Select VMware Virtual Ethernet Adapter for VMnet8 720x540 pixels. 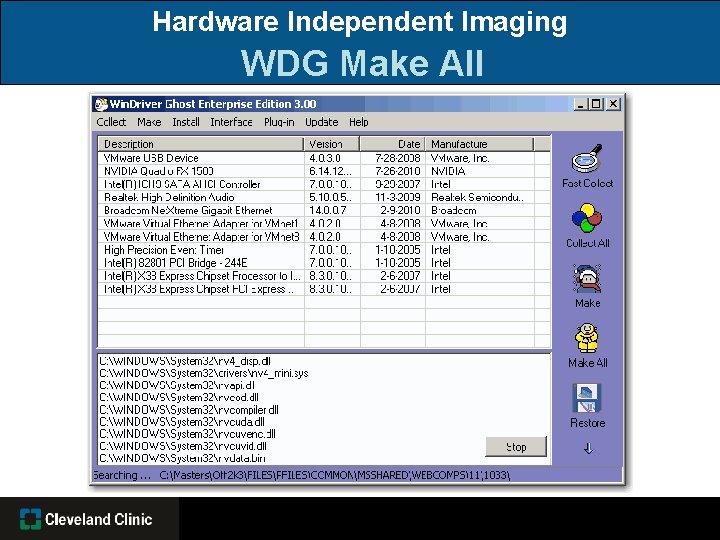coord(324,237)
